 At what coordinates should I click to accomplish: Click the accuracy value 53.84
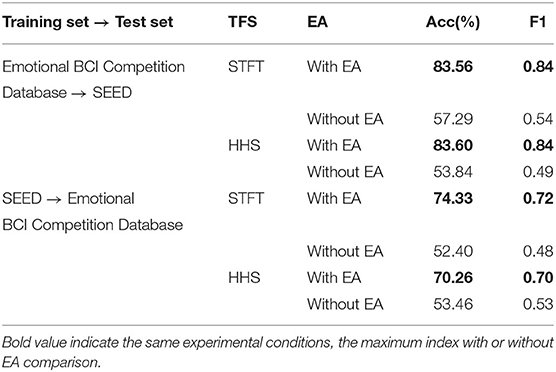[453, 172]
